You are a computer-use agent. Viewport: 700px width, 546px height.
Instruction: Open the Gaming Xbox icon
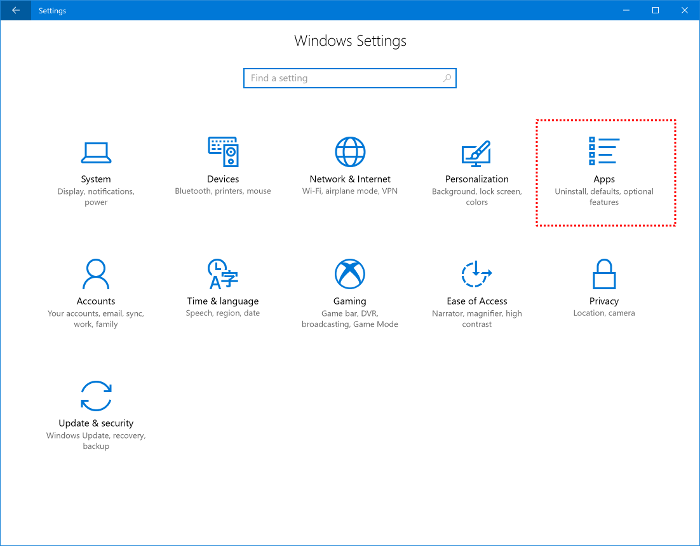click(x=350, y=274)
